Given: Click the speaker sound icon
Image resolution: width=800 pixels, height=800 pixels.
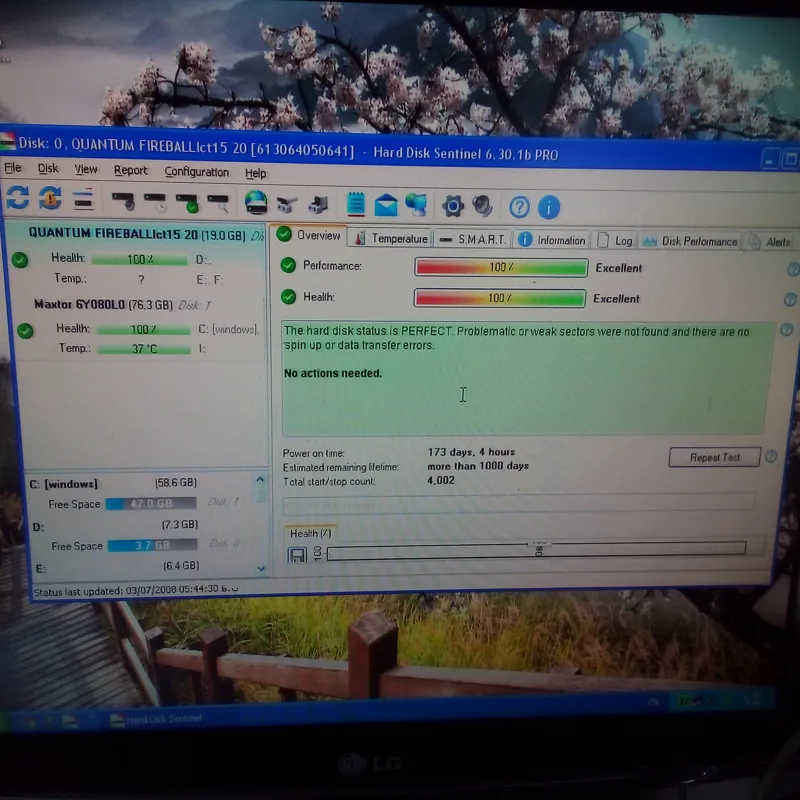Looking at the screenshot, I should (x=482, y=206).
